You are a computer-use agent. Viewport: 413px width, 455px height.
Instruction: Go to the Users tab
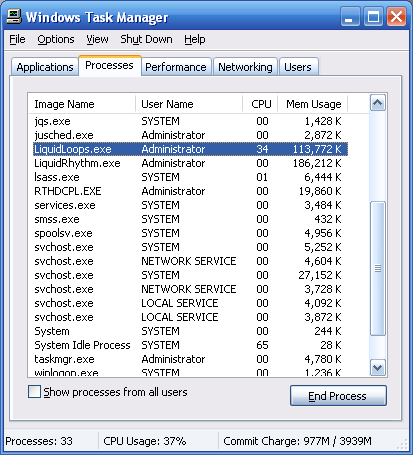coord(298,67)
